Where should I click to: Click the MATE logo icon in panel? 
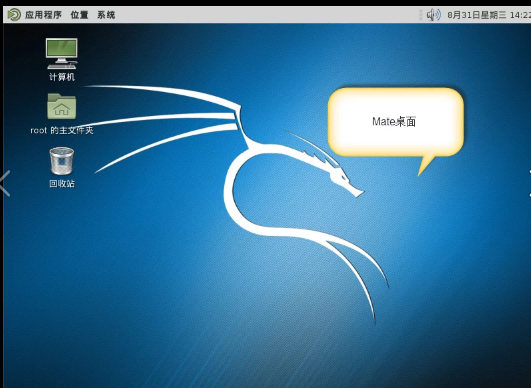14,15
